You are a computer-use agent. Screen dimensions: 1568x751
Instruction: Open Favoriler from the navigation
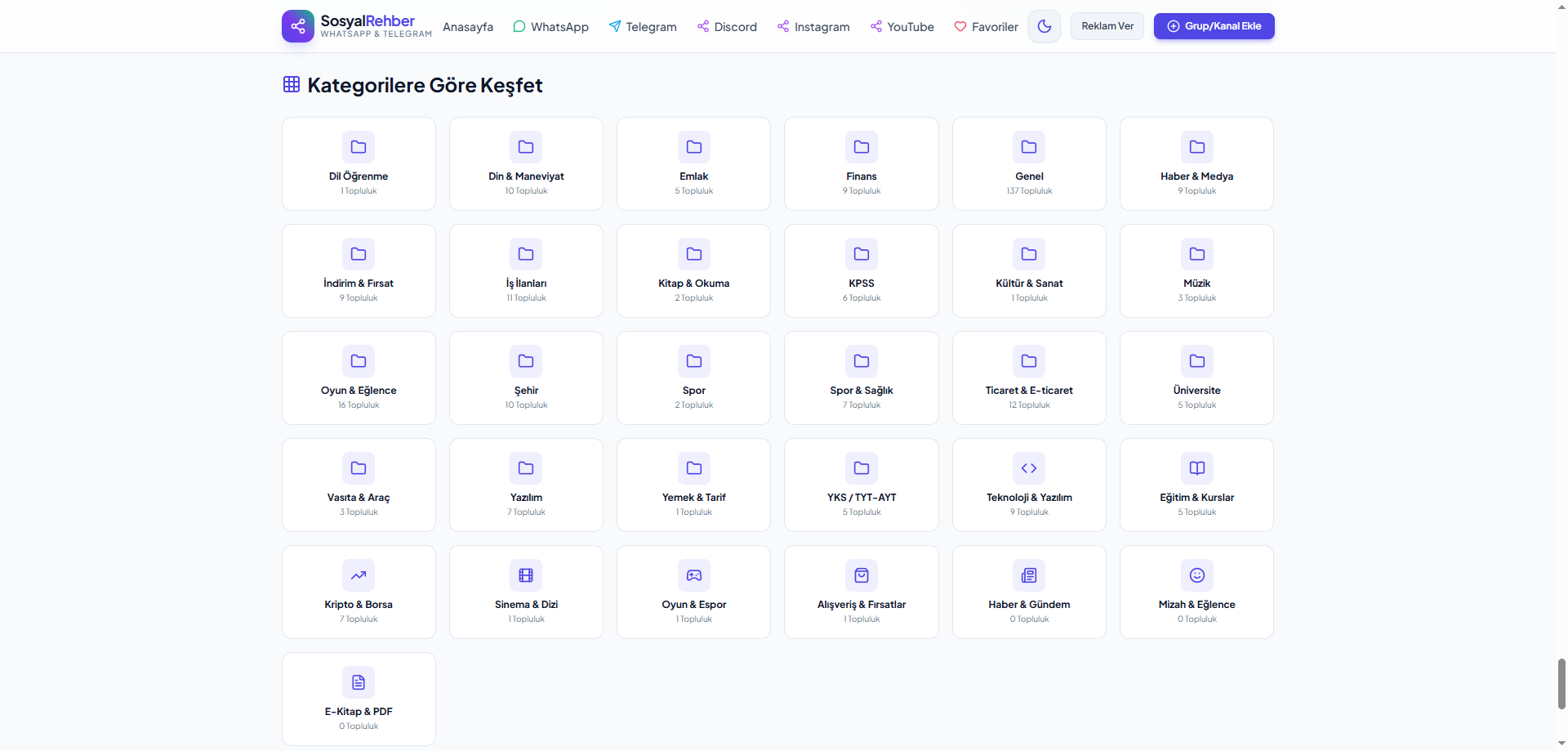986,27
